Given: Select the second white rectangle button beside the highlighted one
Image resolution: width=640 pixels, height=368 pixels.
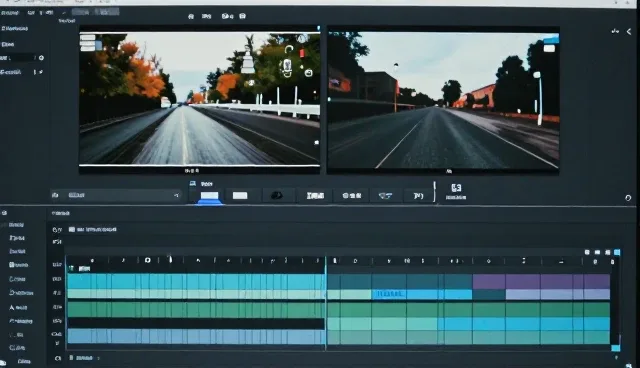Looking at the screenshot, I should (240, 196).
